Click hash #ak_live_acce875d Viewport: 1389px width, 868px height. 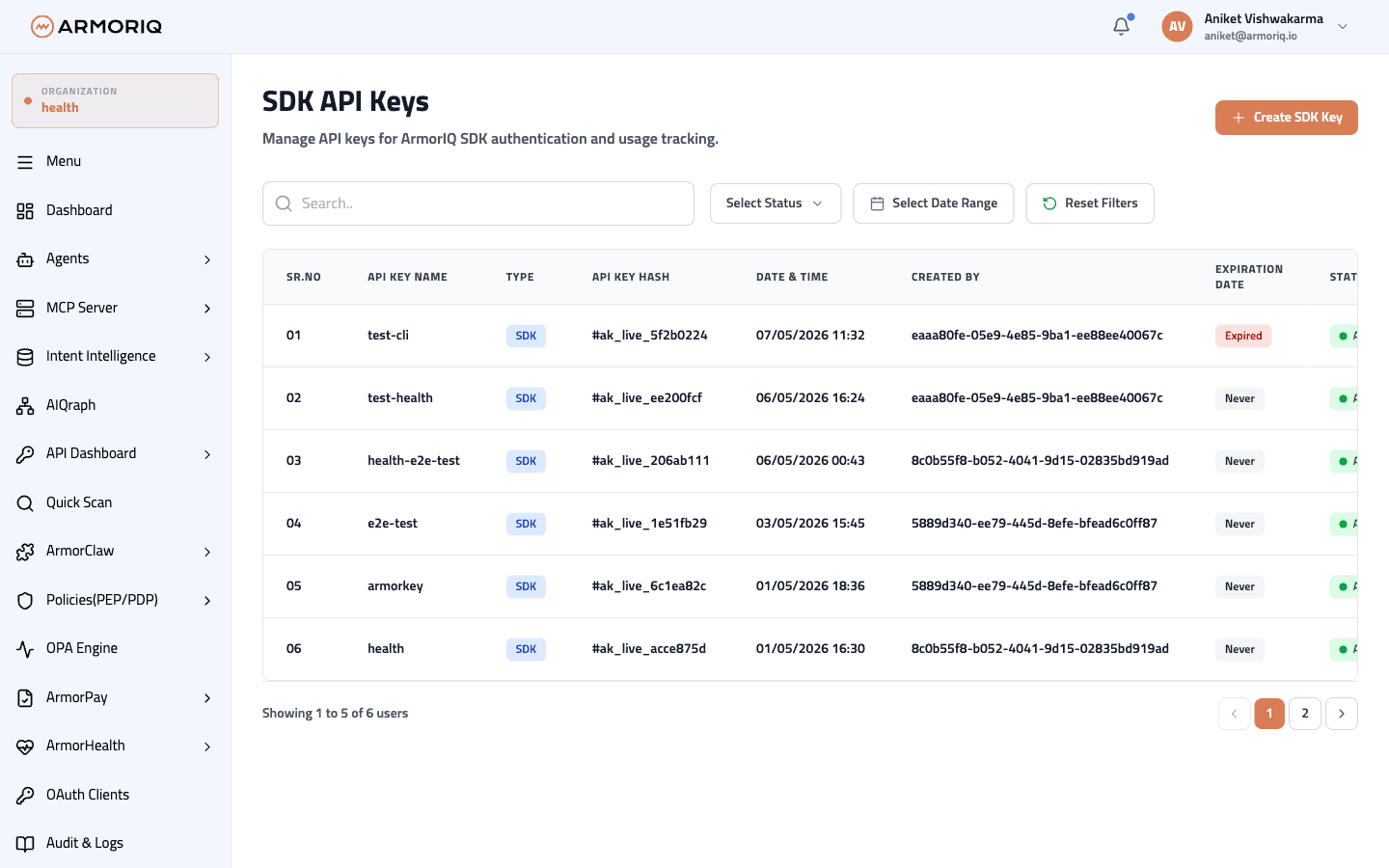(x=649, y=649)
